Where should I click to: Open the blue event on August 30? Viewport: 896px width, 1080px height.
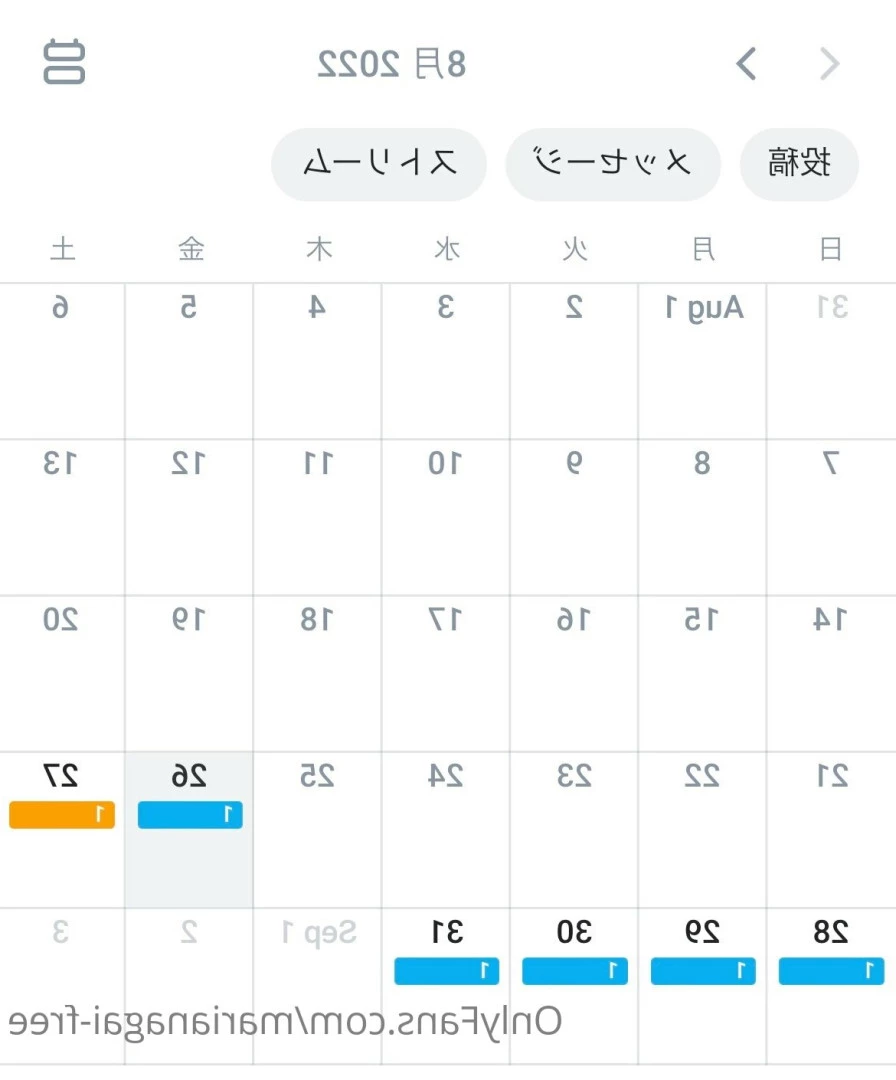click(575, 971)
